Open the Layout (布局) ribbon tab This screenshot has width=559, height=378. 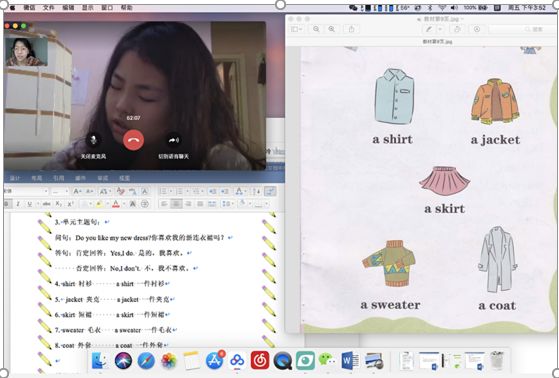pyautogui.click(x=36, y=178)
